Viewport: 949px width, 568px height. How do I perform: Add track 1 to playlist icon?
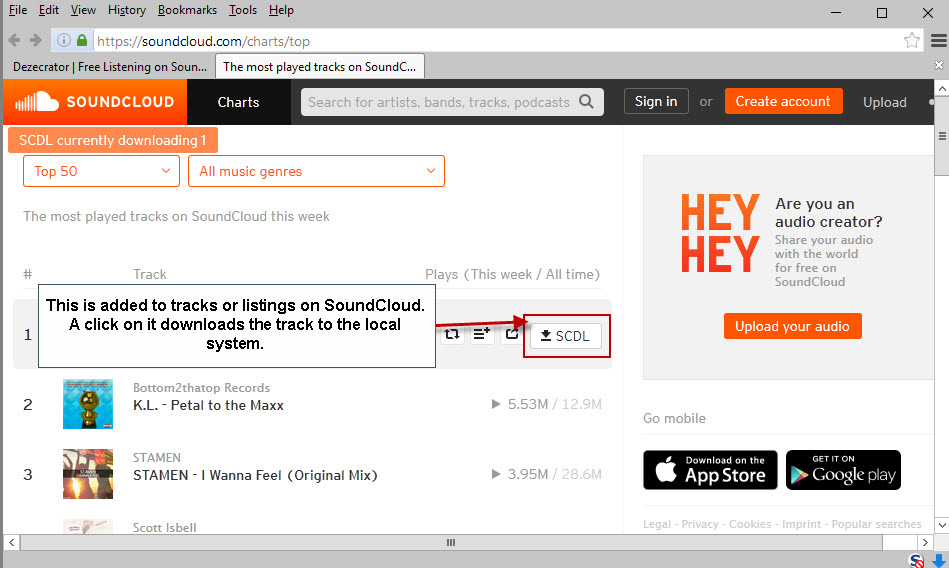[x=482, y=334]
